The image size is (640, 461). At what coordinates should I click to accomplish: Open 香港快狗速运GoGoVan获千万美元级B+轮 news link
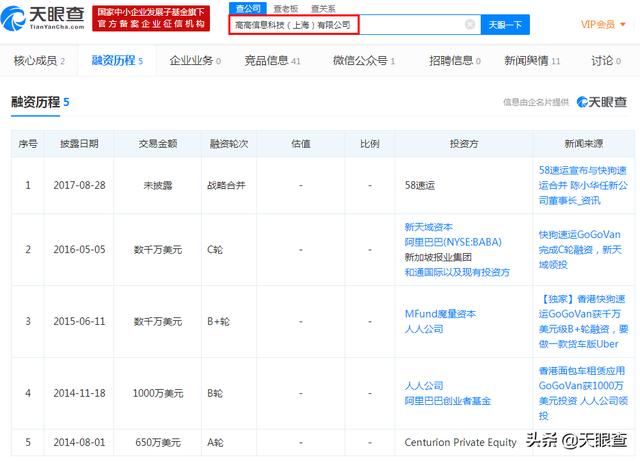coord(583,321)
